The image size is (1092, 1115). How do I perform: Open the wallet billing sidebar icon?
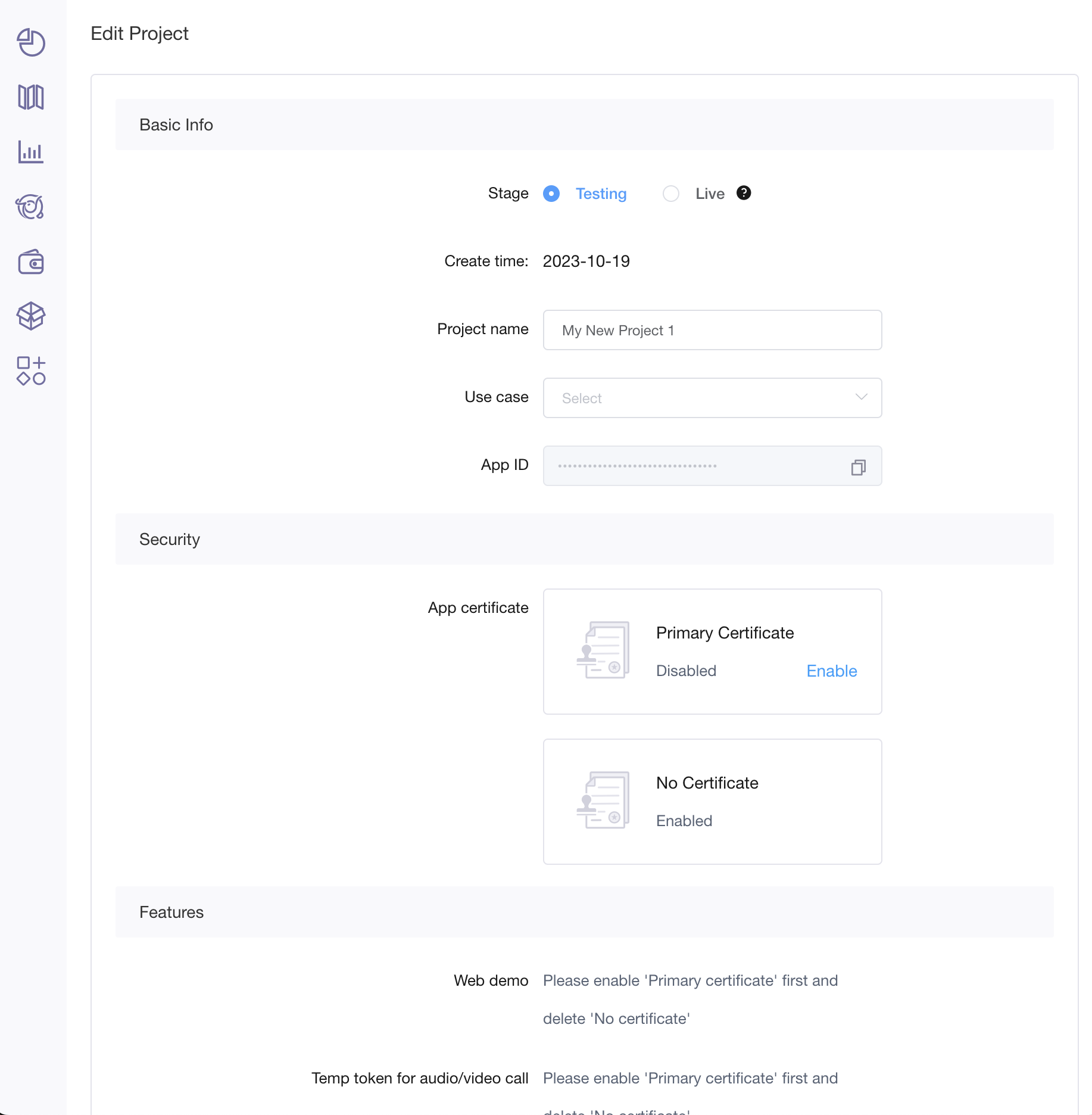click(x=31, y=262)
